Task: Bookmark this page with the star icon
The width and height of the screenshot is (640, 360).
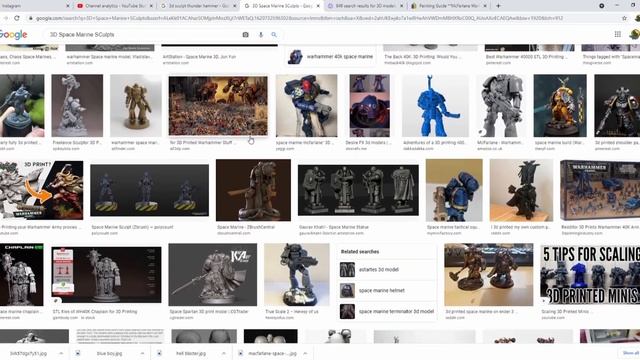Action: (624, 18)
